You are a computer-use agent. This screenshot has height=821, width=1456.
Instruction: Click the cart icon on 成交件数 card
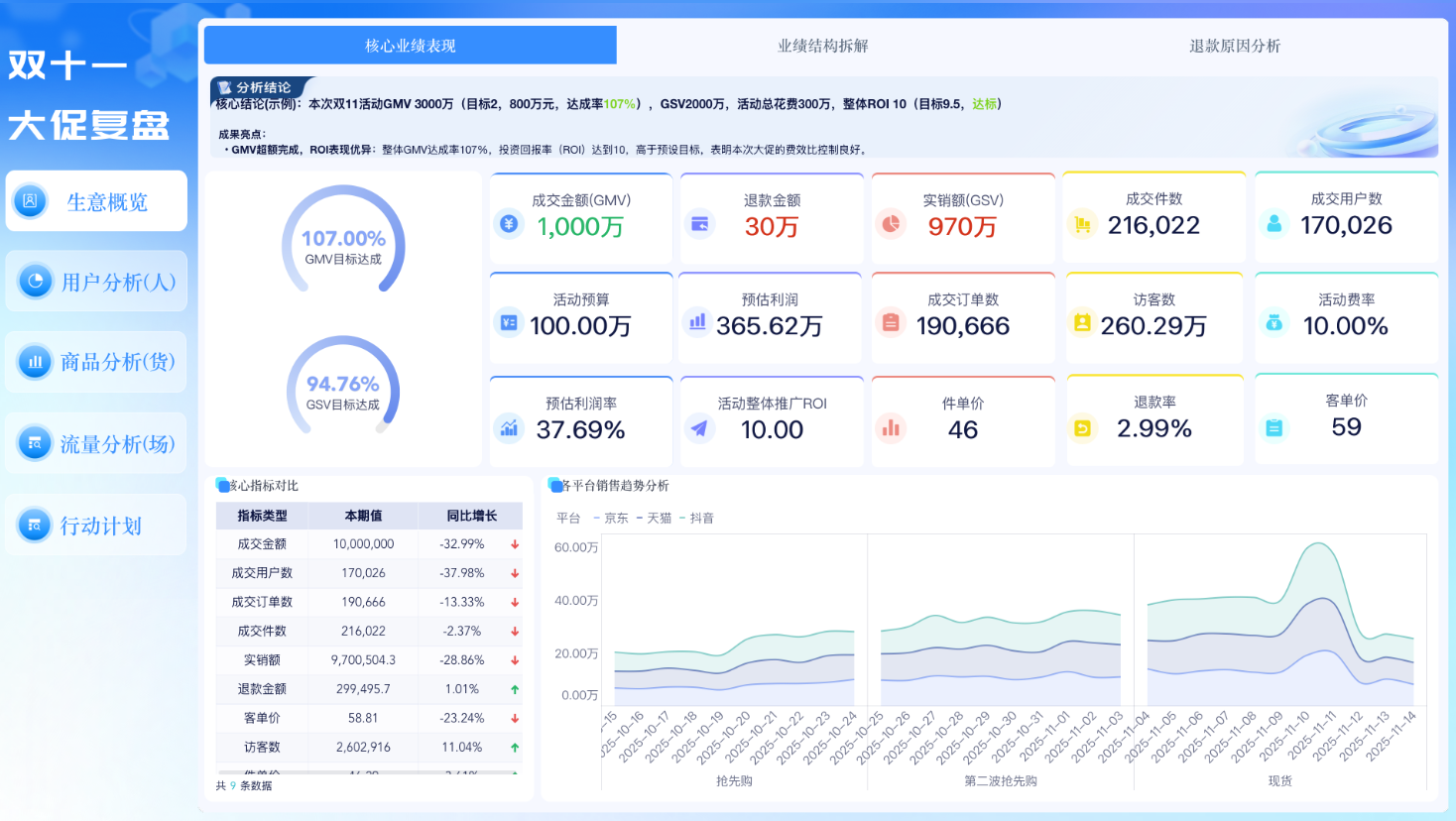(1083, 225)
